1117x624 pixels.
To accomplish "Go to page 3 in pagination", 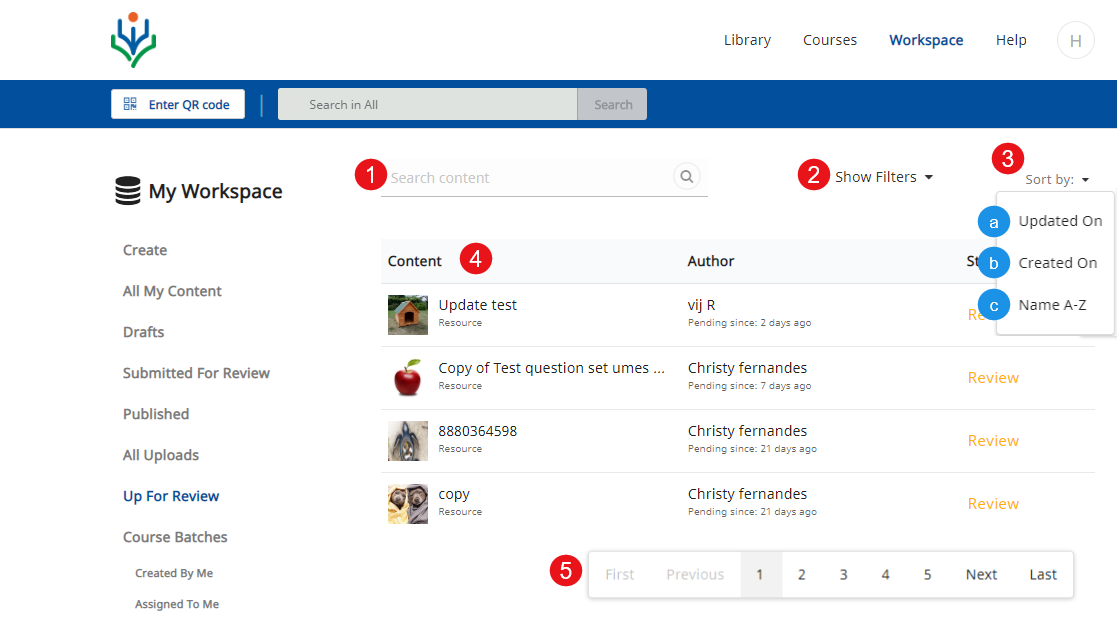I will click(x=843, y=575).
